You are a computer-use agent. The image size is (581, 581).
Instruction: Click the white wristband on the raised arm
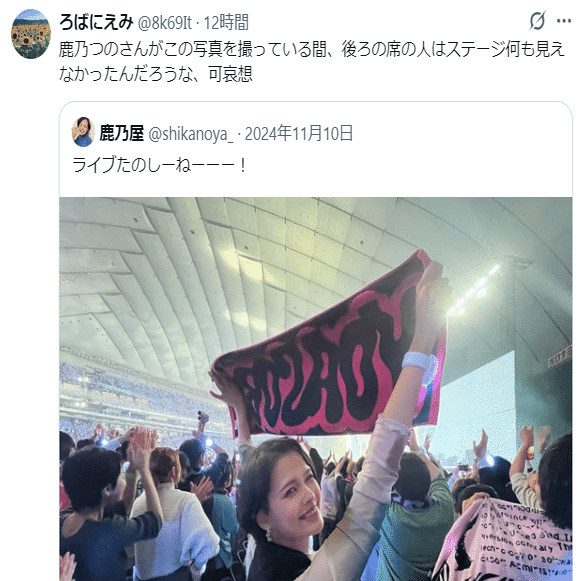[x=418, y=360]
